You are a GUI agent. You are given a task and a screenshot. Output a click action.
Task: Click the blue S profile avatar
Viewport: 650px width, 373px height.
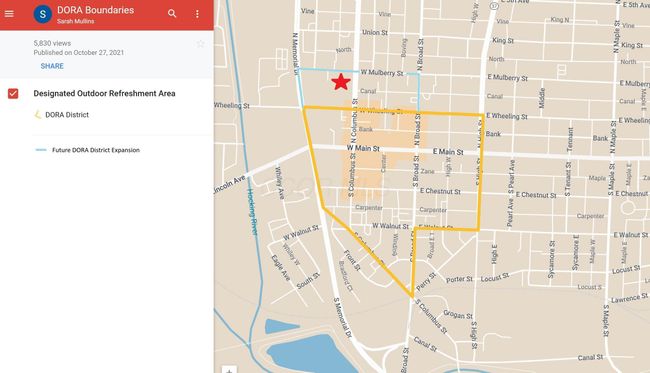43,14
